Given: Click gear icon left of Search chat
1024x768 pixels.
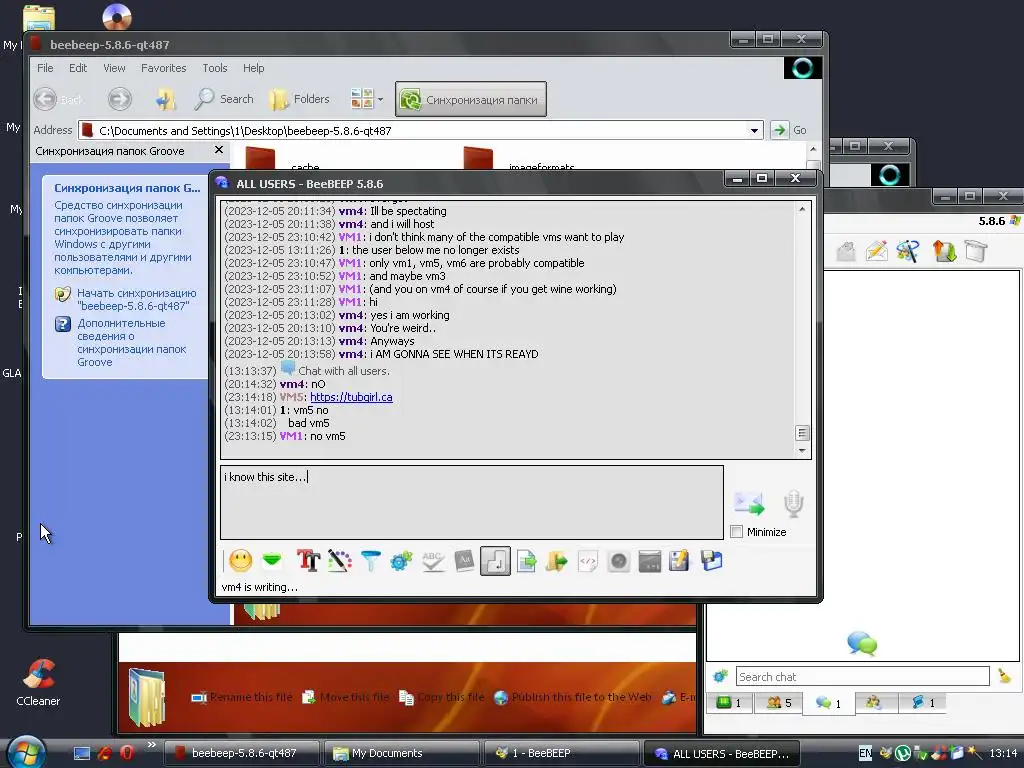Looking at the screenshot, I should click(x=720, y=677).
